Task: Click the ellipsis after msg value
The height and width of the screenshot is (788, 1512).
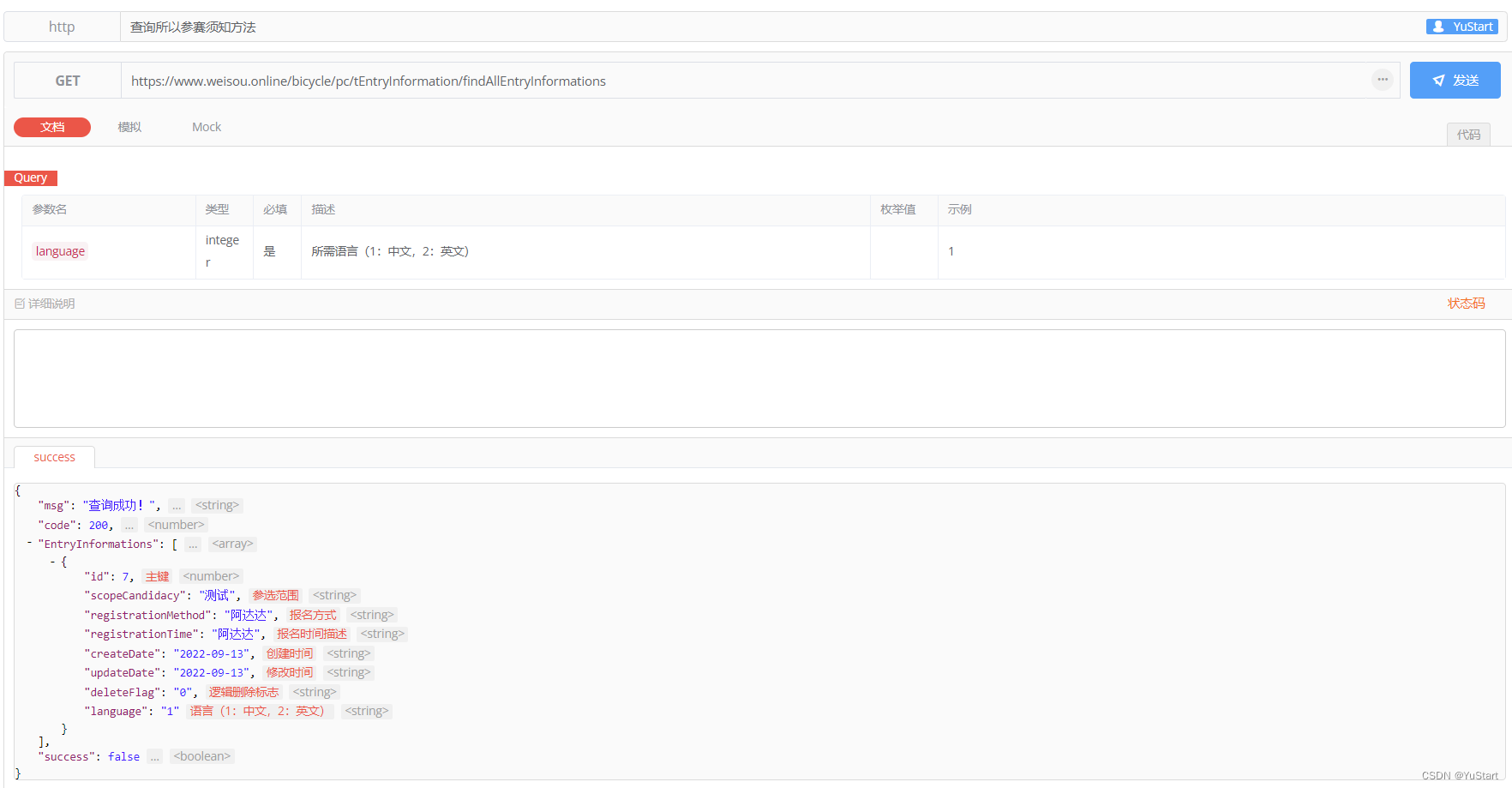Action: [177, 506]
